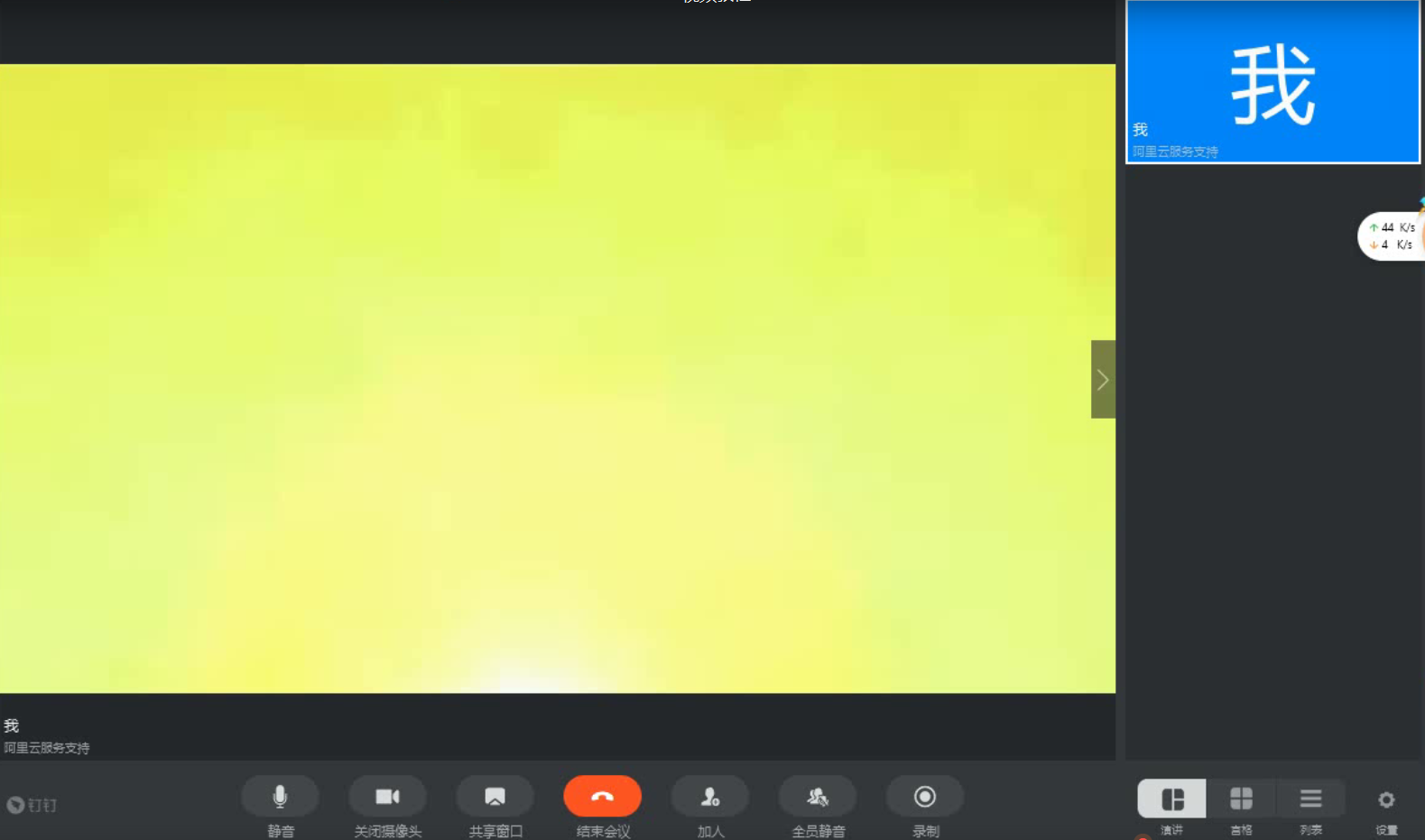This screenshot has width=1425, height=840.
Task: Open the 共享窗口 share window icon
Action: click(x=495, y=797)
